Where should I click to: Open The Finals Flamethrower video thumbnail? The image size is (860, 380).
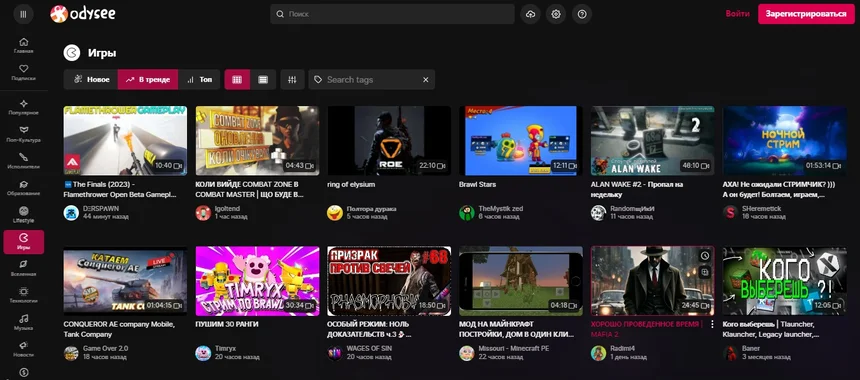click(x=125, y=140)
